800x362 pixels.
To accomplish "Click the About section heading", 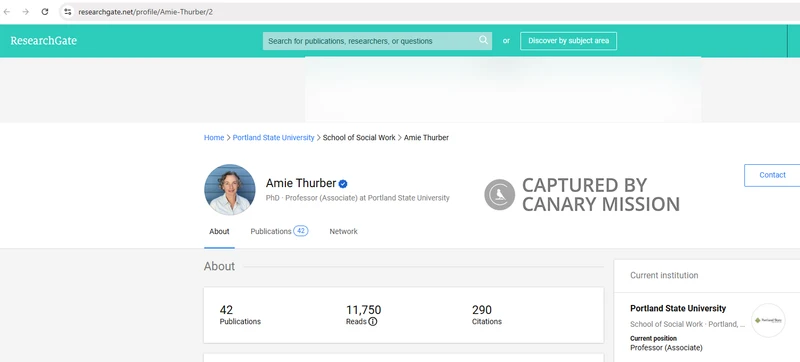I will (x=219, y=266).
